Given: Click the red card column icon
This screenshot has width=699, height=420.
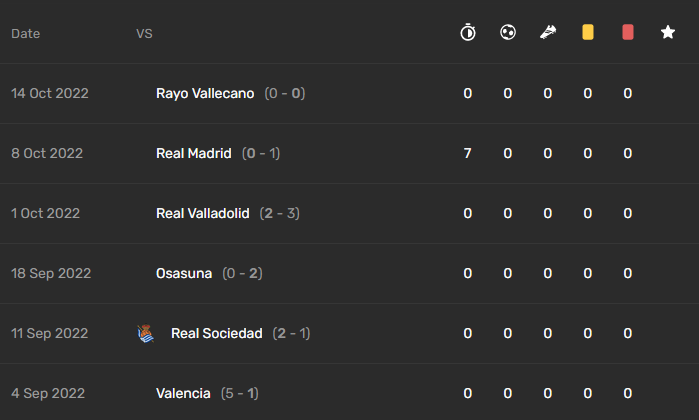Looking at the screenshot, I should [x=628, y=32].
